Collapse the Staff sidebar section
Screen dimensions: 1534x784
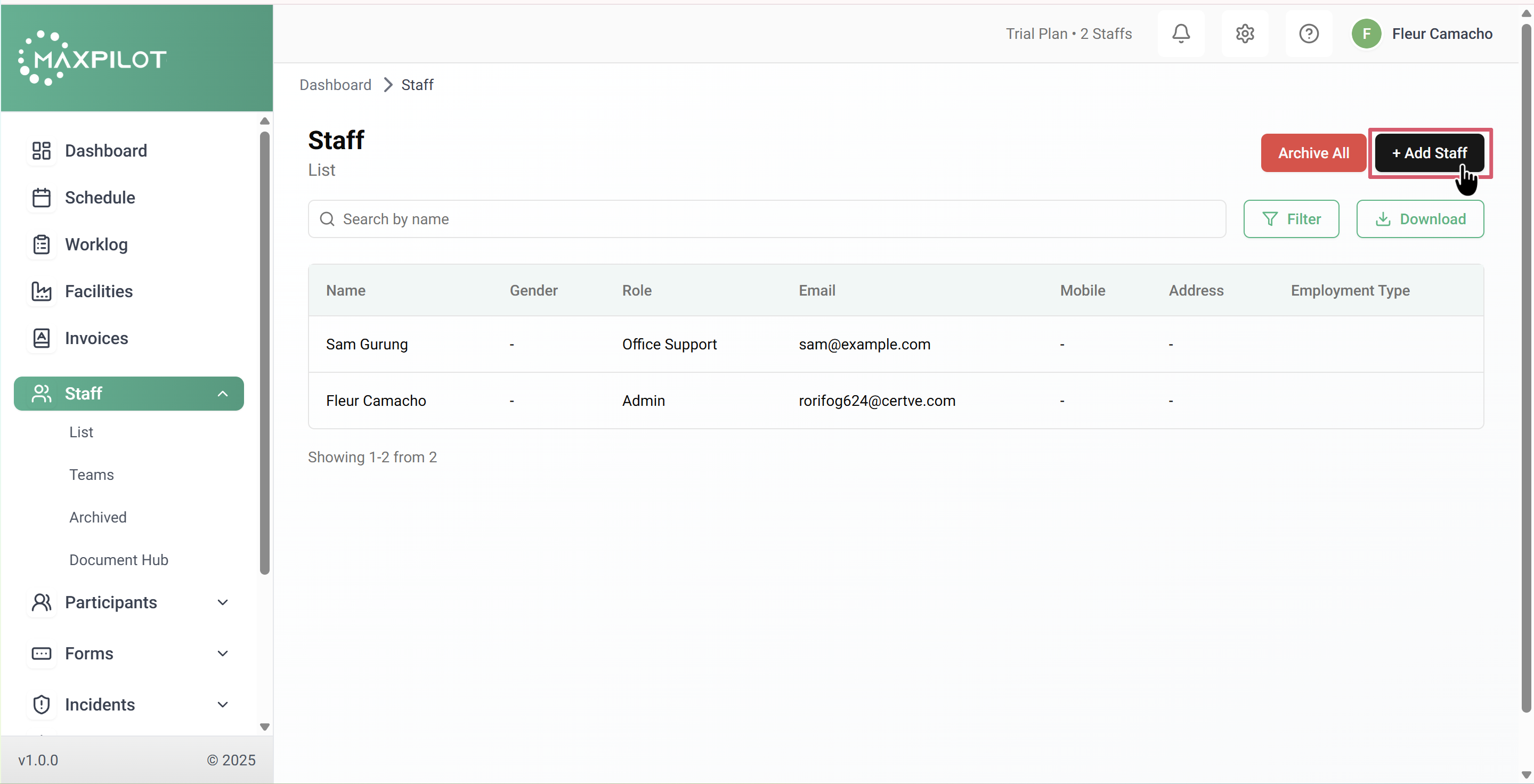tap(223, 394)
